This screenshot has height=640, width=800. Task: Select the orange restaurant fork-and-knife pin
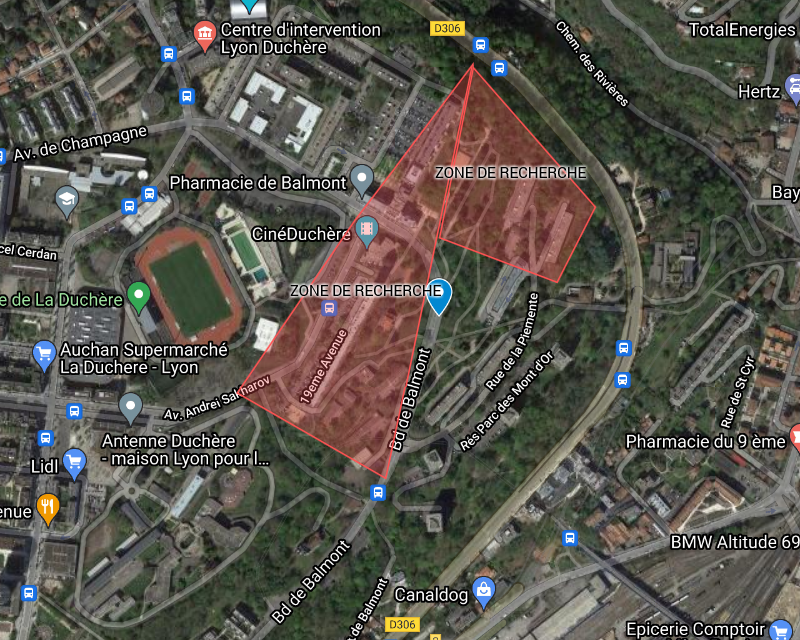coord(48,509)
